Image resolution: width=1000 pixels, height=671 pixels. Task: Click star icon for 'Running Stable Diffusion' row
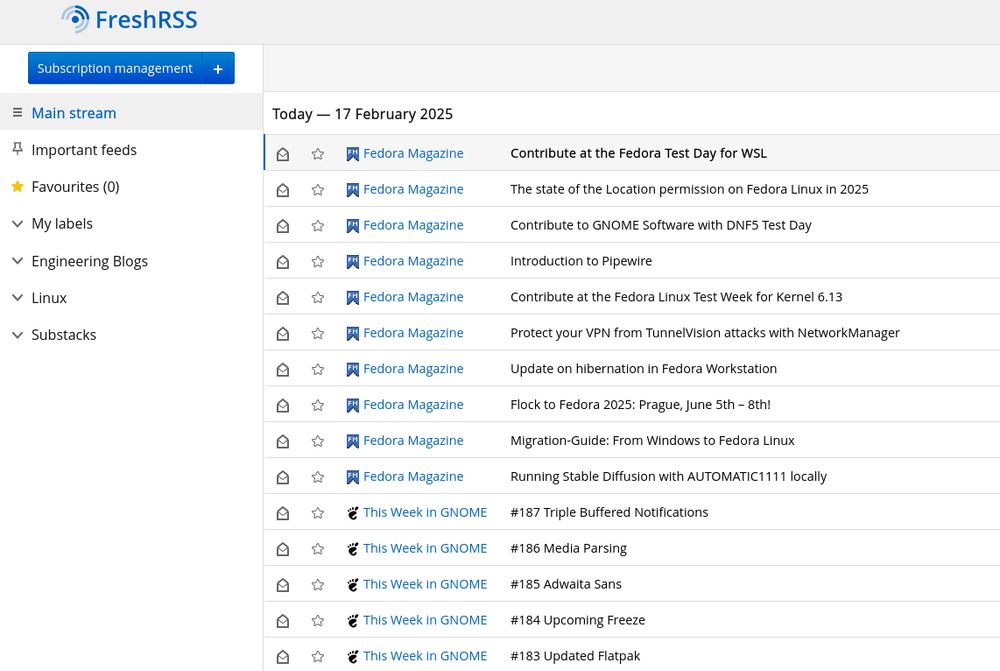318,477
